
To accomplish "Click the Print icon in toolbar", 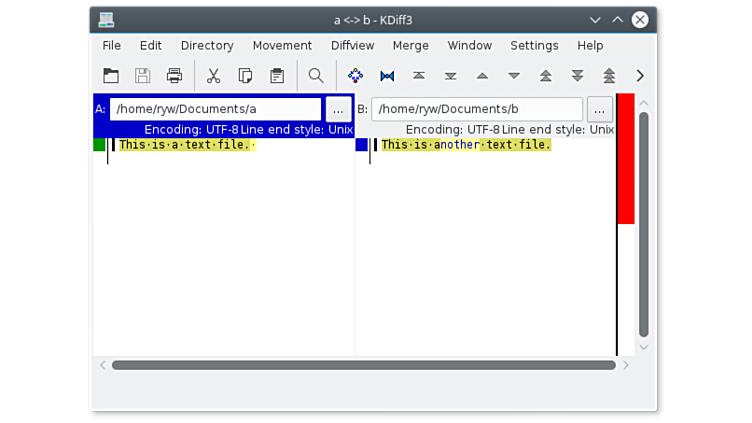I will tap(175, 76).
